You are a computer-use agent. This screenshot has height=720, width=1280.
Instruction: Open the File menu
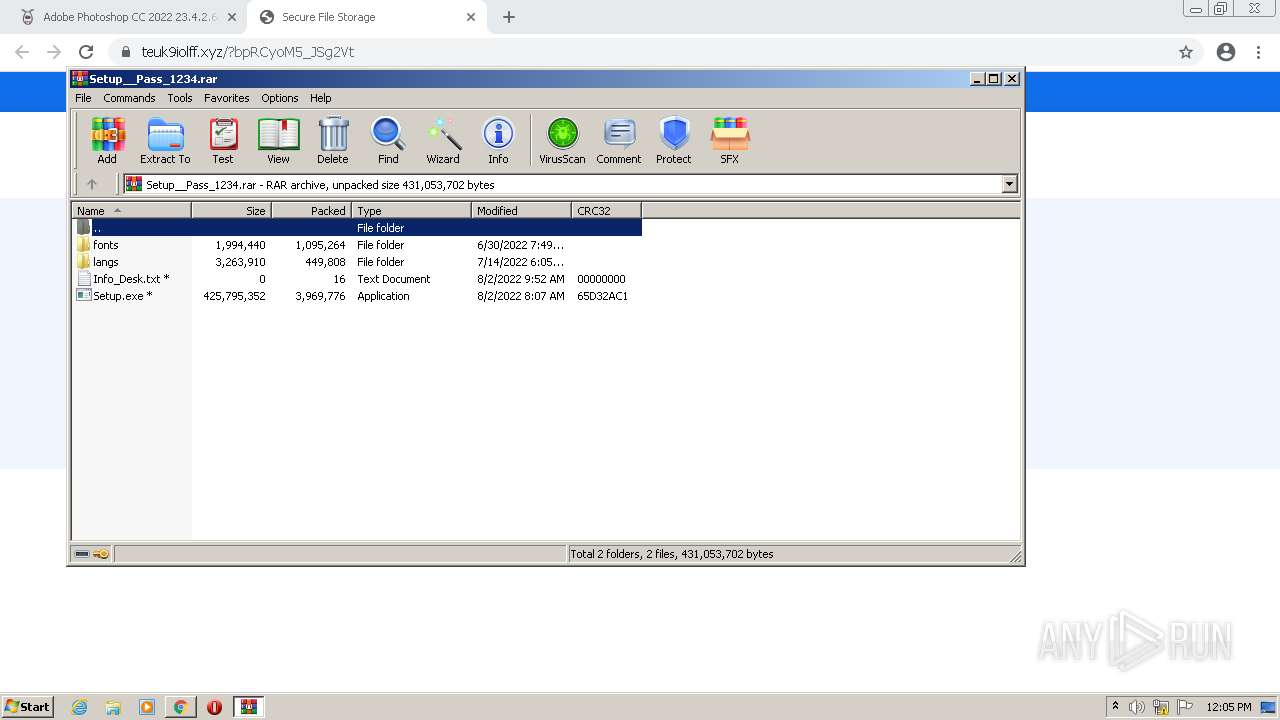(83, 98)
